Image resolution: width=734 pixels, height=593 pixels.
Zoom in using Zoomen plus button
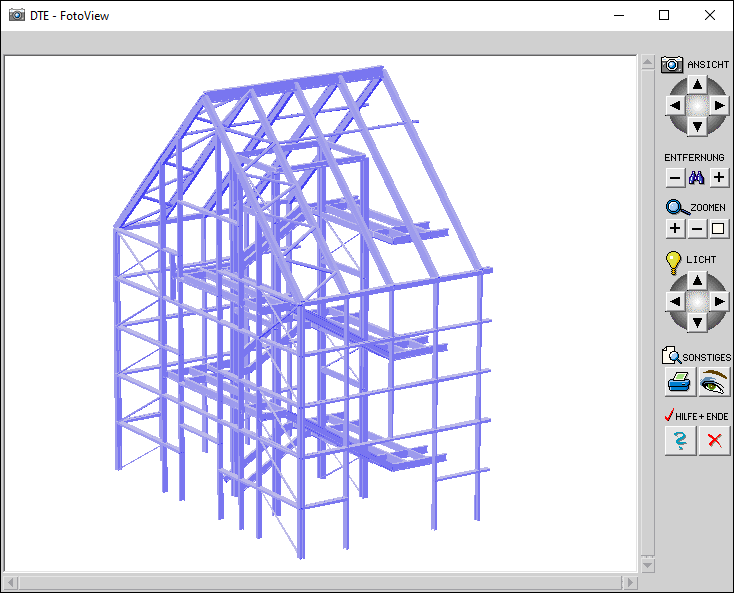(675, 229)
